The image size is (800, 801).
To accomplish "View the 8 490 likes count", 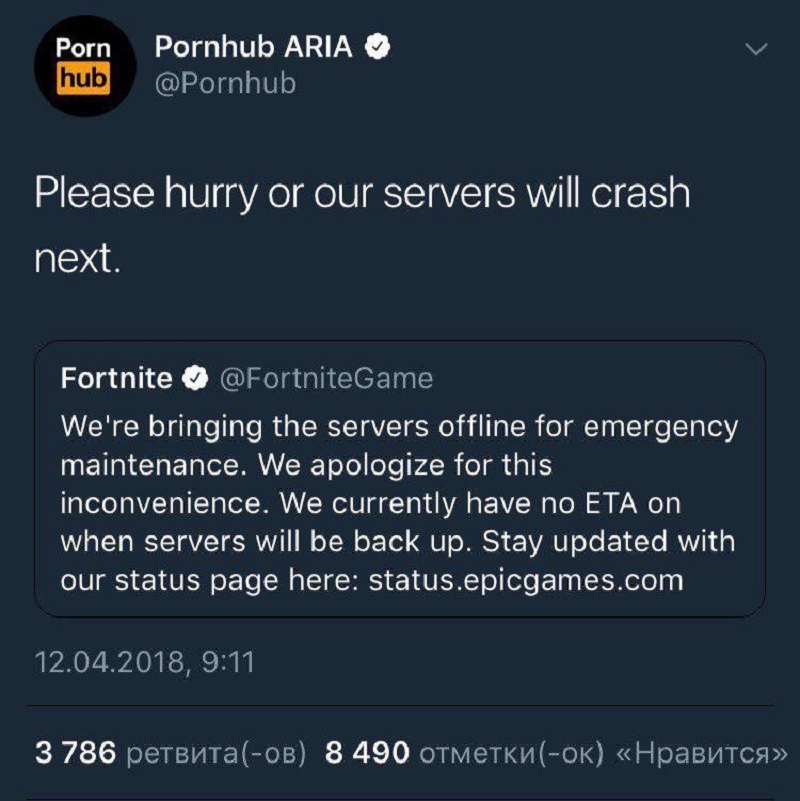I will (368, 752).
